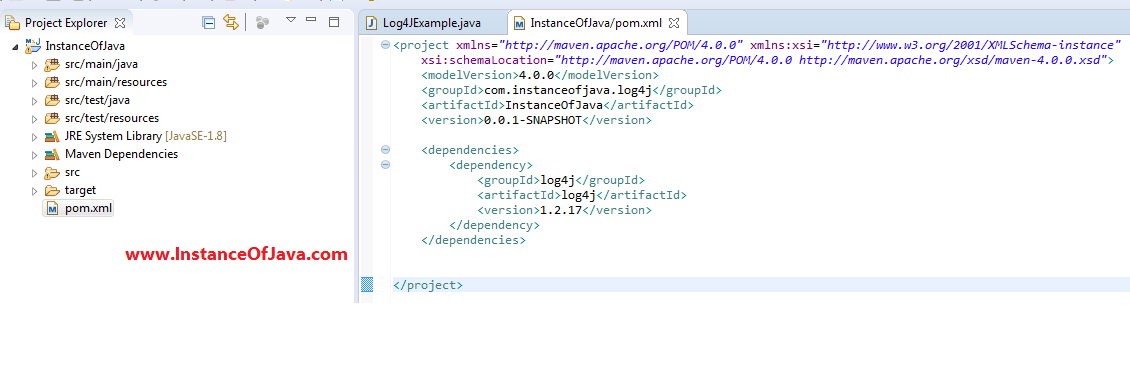The image size is (1130, 366).
Task: Select src/main/java package folder icon
Action: [52, 64]
